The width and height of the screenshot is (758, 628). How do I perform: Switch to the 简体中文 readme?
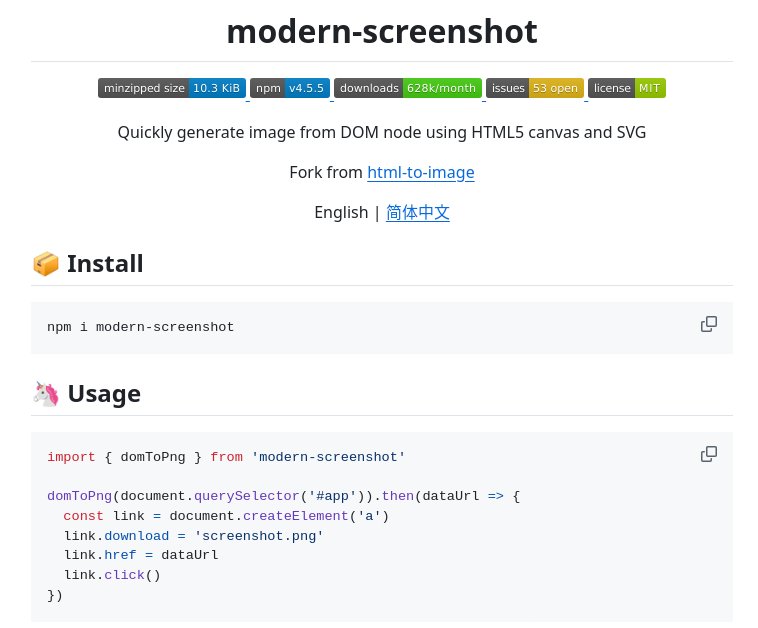click(x=418, y=212)
